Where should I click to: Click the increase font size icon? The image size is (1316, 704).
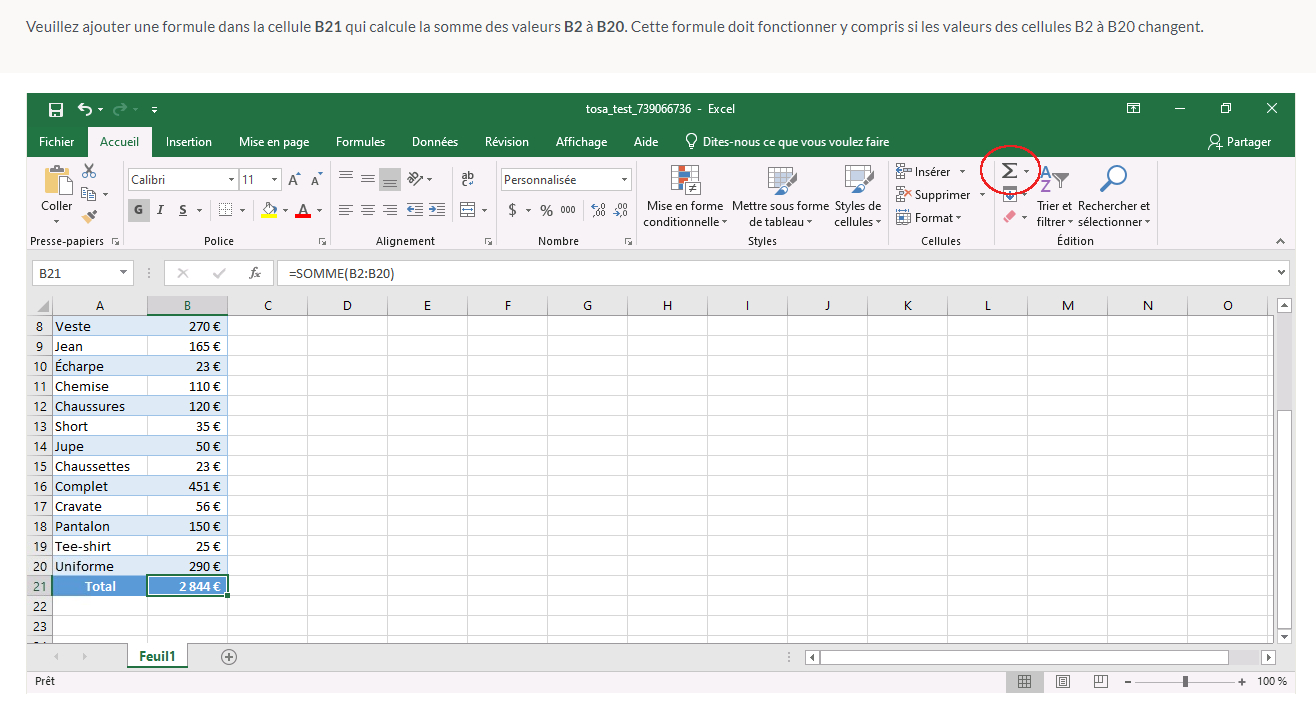point(294,180)
